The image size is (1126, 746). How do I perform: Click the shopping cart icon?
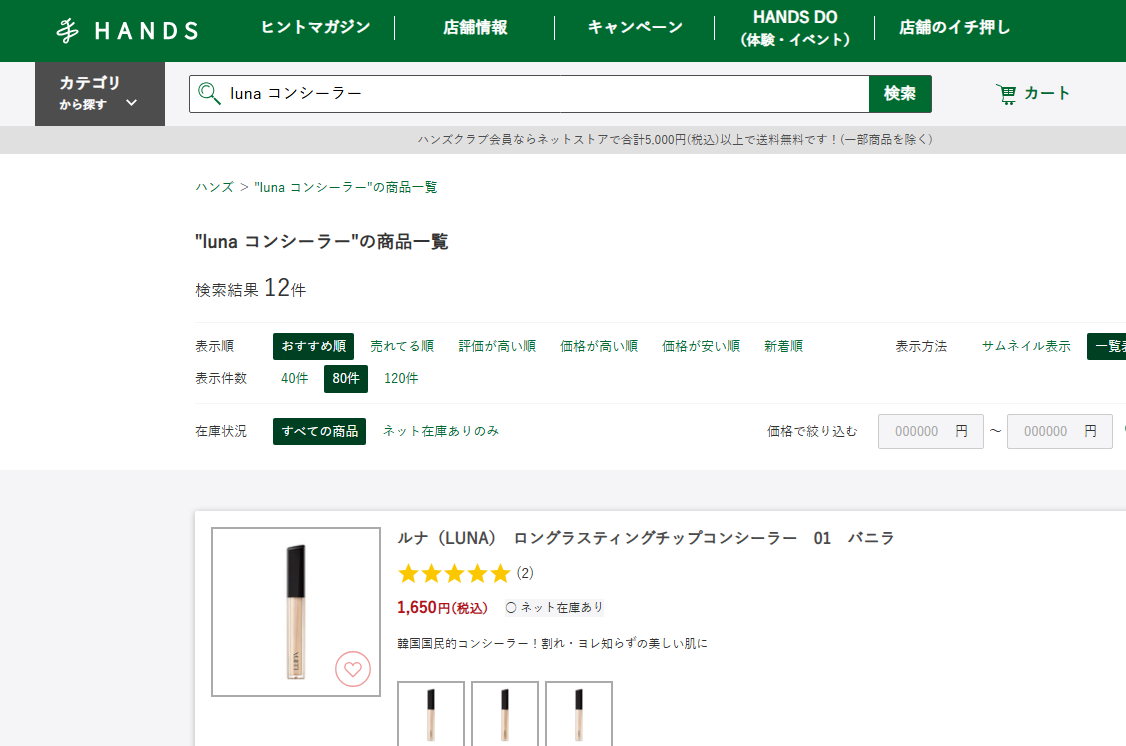coord(1006,94)
